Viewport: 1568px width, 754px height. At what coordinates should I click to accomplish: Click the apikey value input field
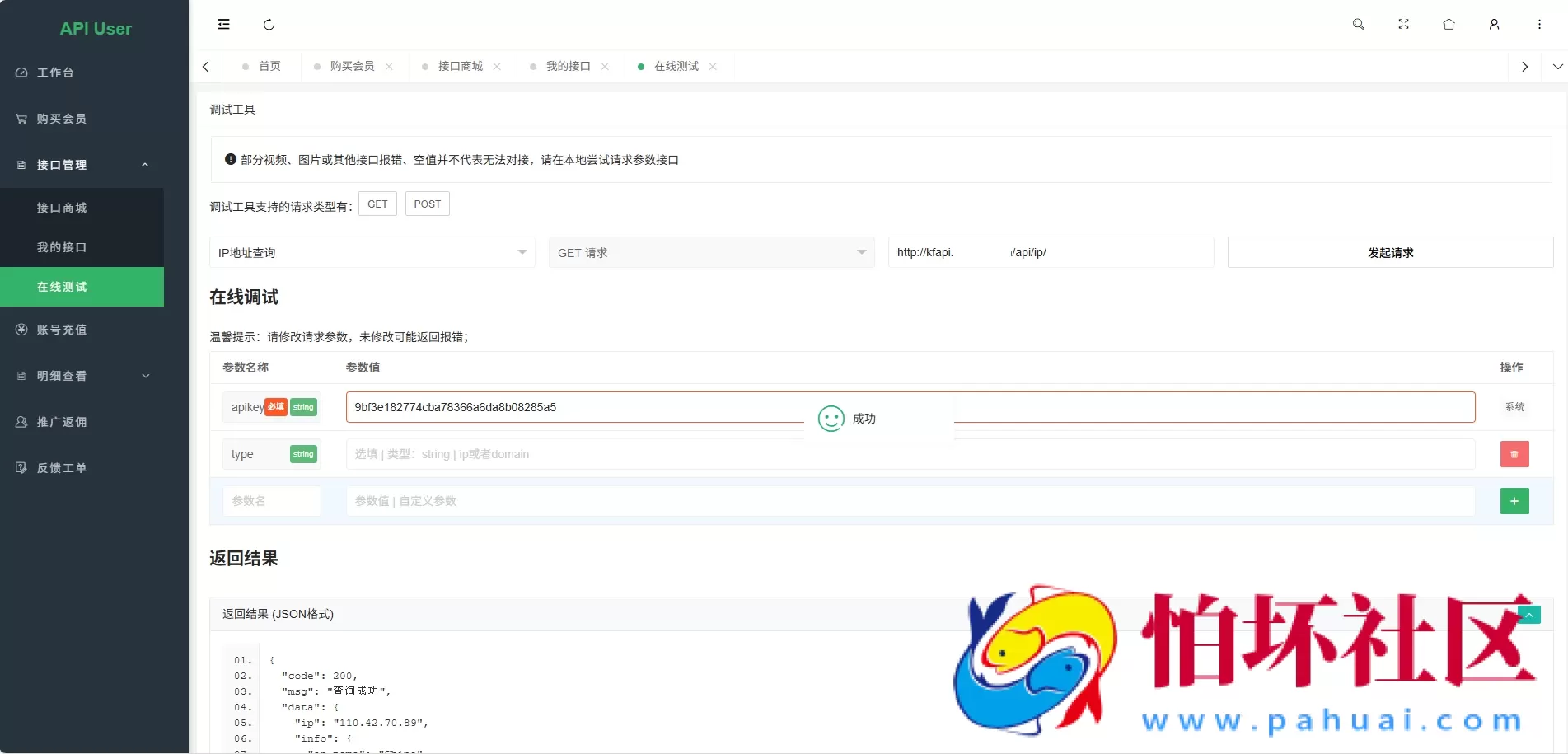point(577,407)
